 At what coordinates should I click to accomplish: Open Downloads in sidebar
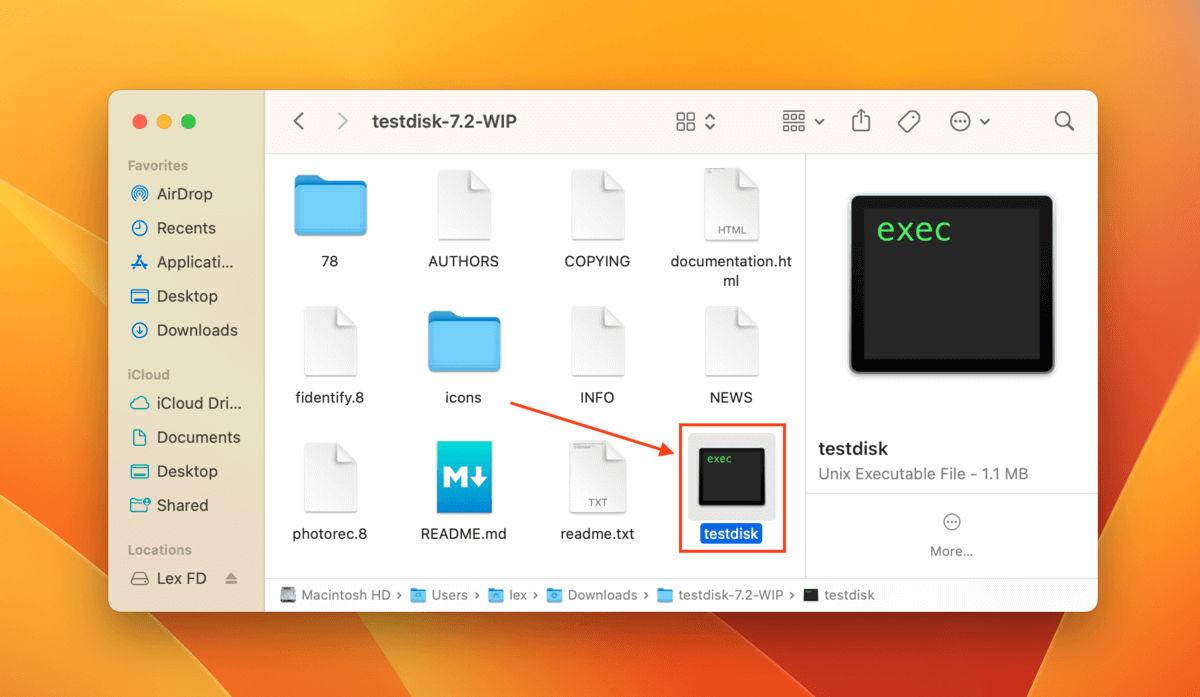(x=185, y=330)
